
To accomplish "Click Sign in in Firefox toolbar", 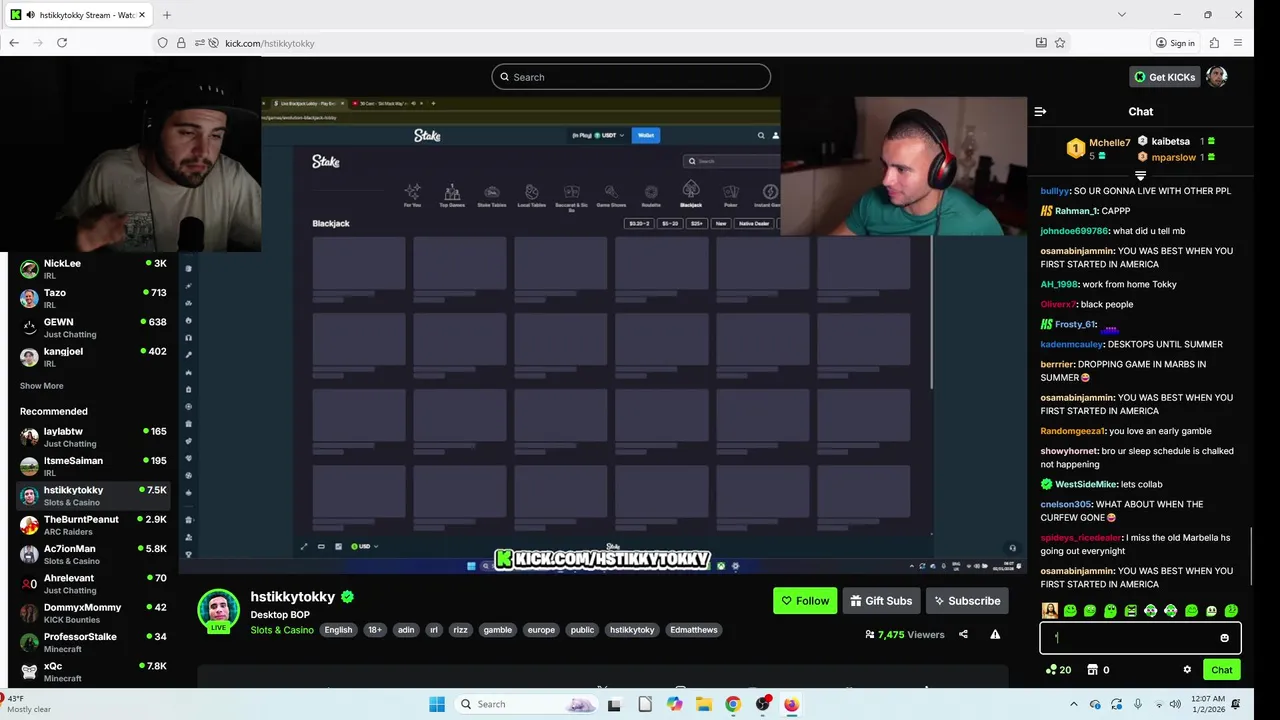I will pyautogui.click(x=1175, y=43).
